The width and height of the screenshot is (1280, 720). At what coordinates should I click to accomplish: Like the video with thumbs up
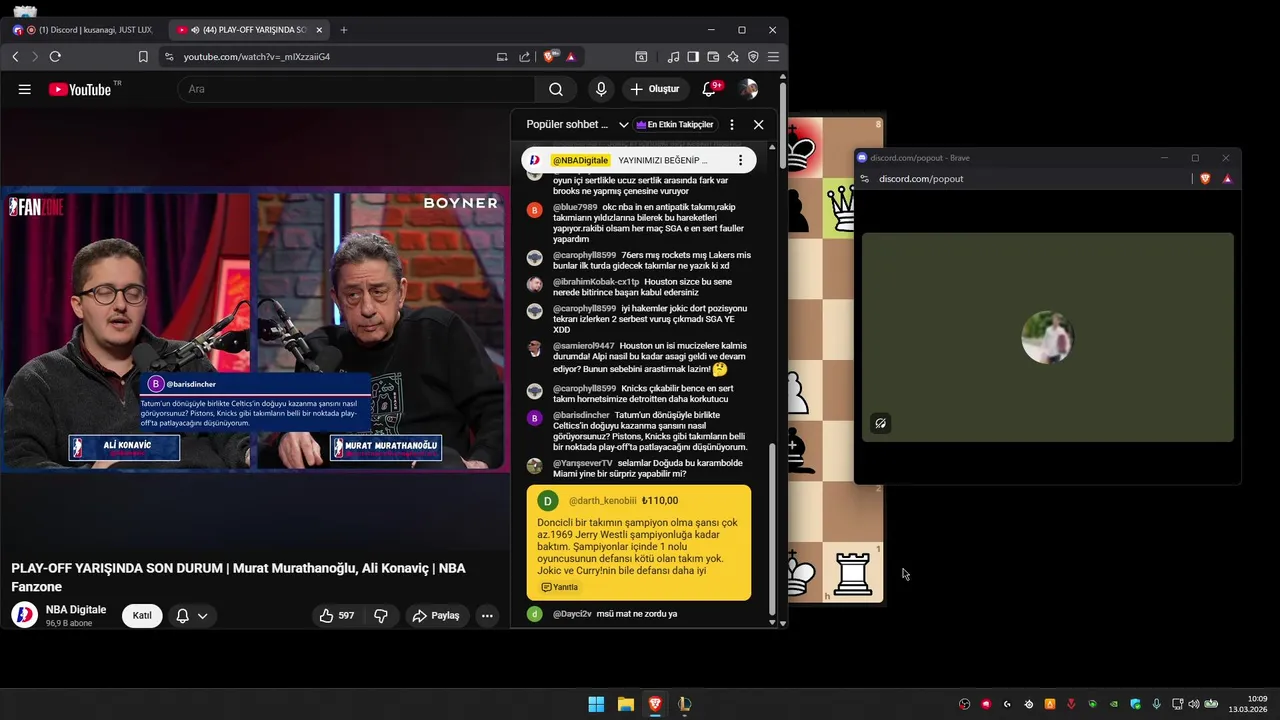[x=336, y=616]
